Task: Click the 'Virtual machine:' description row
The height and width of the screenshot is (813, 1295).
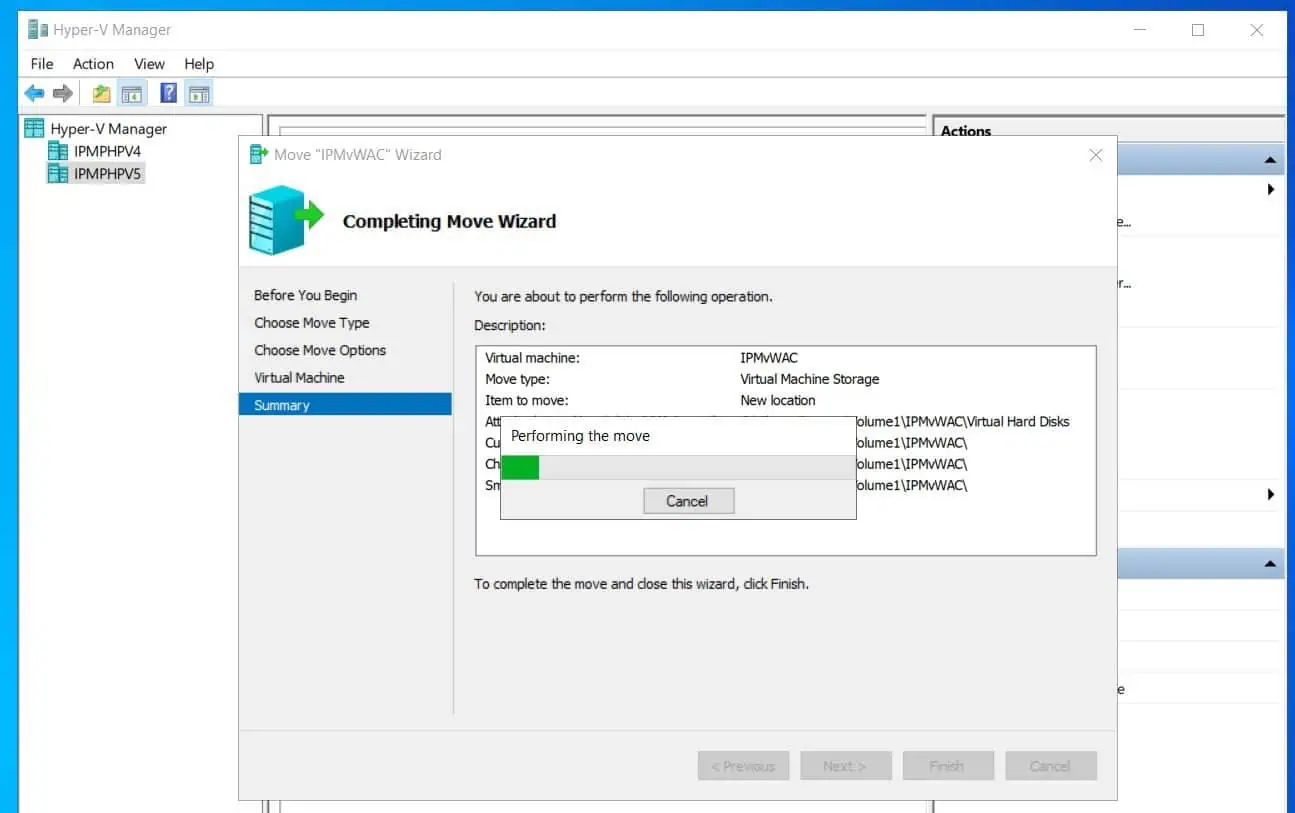Action: coord(785,357)
